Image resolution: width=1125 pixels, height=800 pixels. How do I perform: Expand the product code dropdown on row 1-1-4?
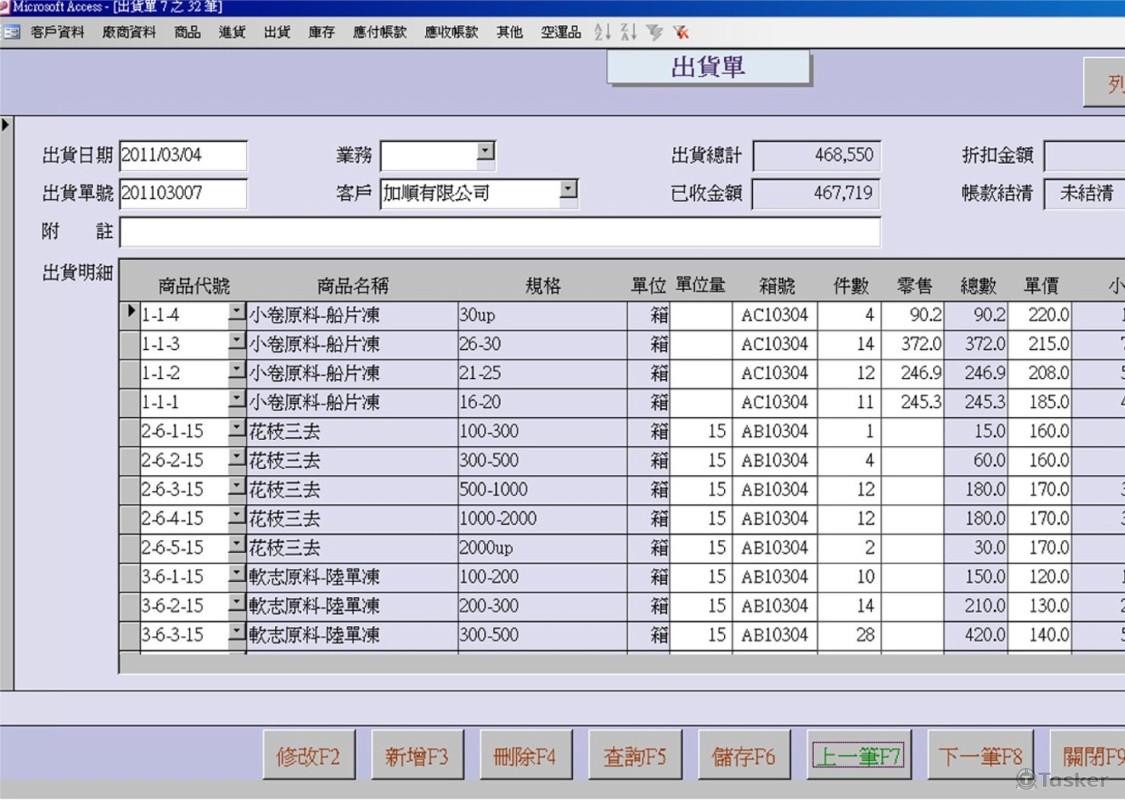point(234,312)
